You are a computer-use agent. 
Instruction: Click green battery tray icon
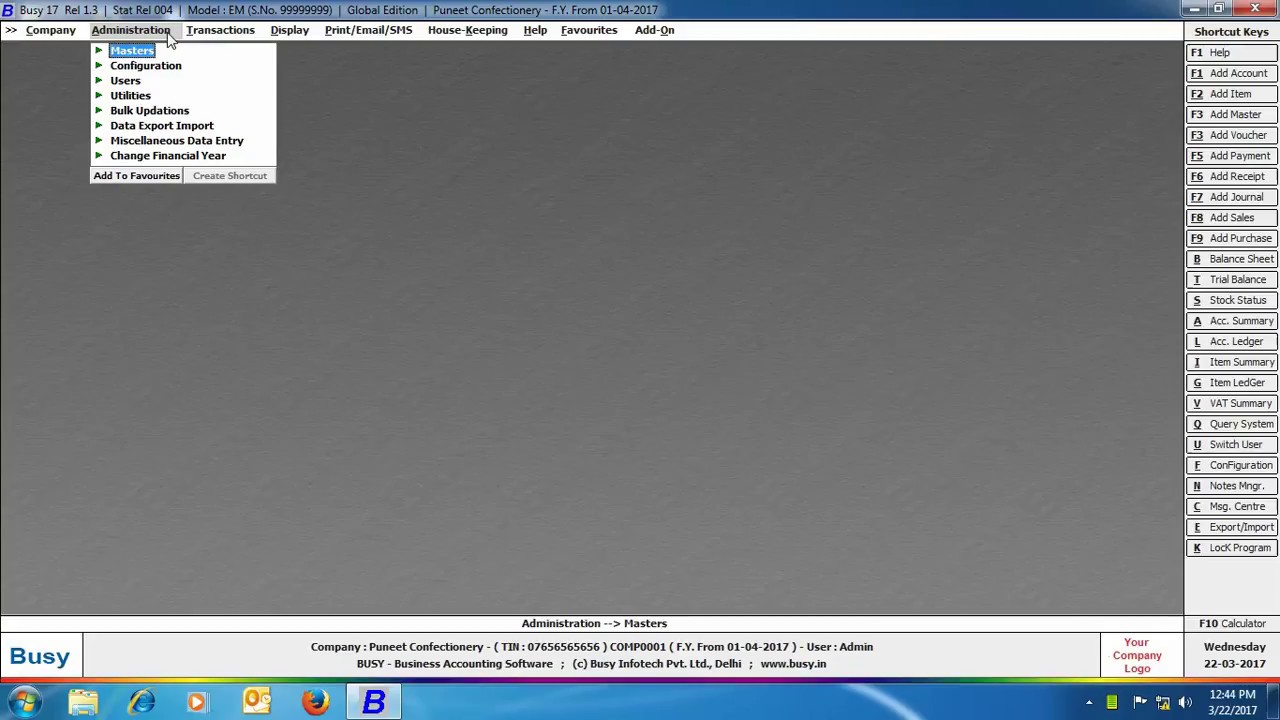point(1112,702)
